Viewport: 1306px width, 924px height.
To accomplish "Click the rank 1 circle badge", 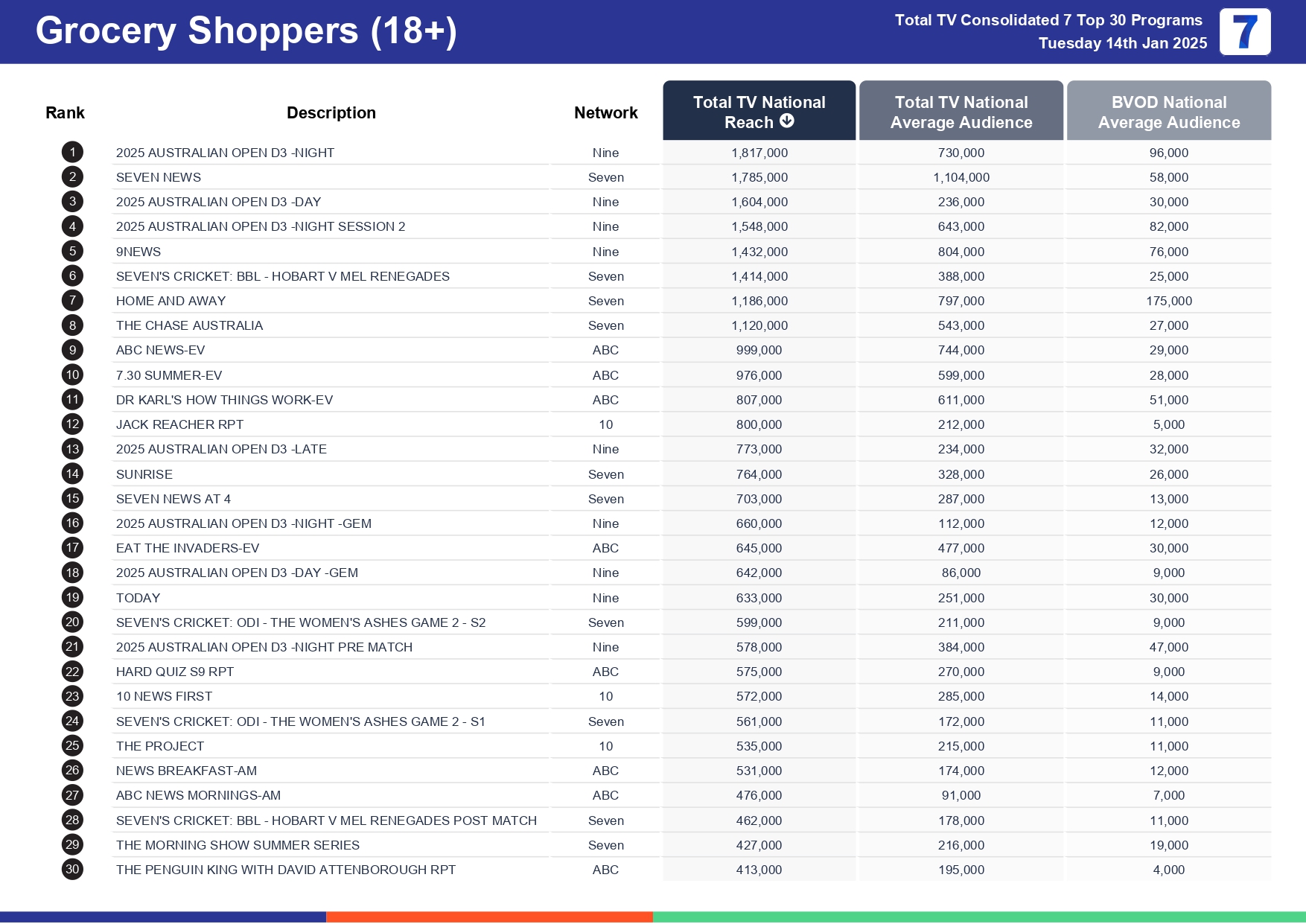I will pos(72,153).
